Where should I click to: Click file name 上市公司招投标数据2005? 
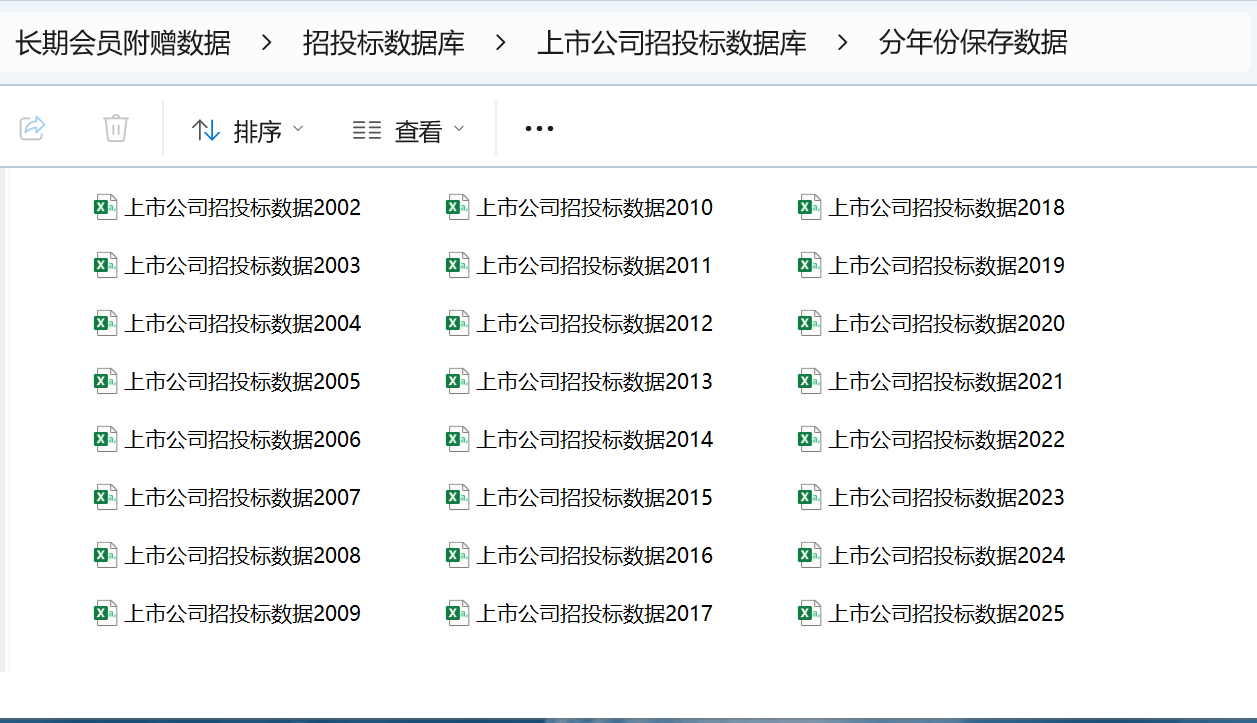click(243, 381)
